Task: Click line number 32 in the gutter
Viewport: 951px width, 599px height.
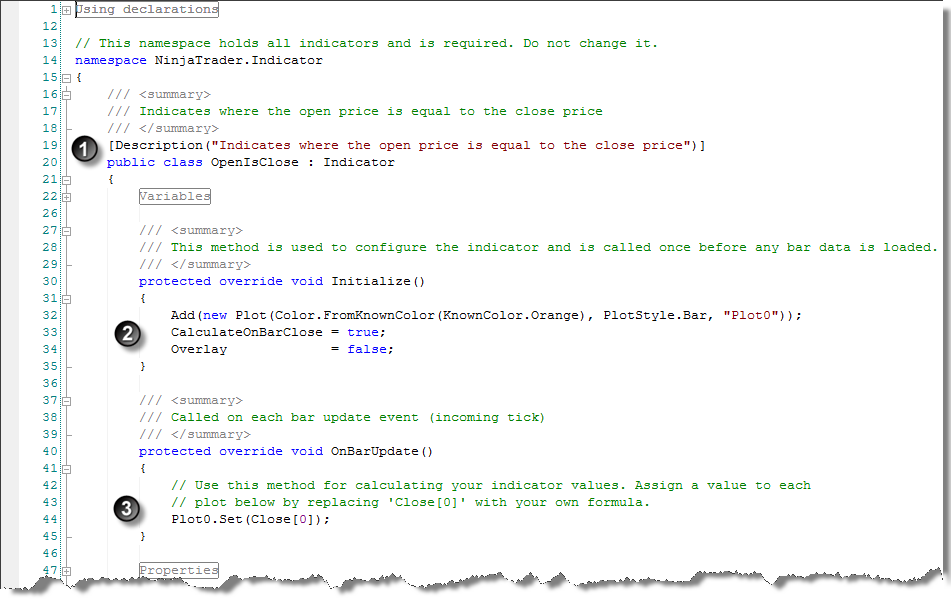Action: coord(50,315)
